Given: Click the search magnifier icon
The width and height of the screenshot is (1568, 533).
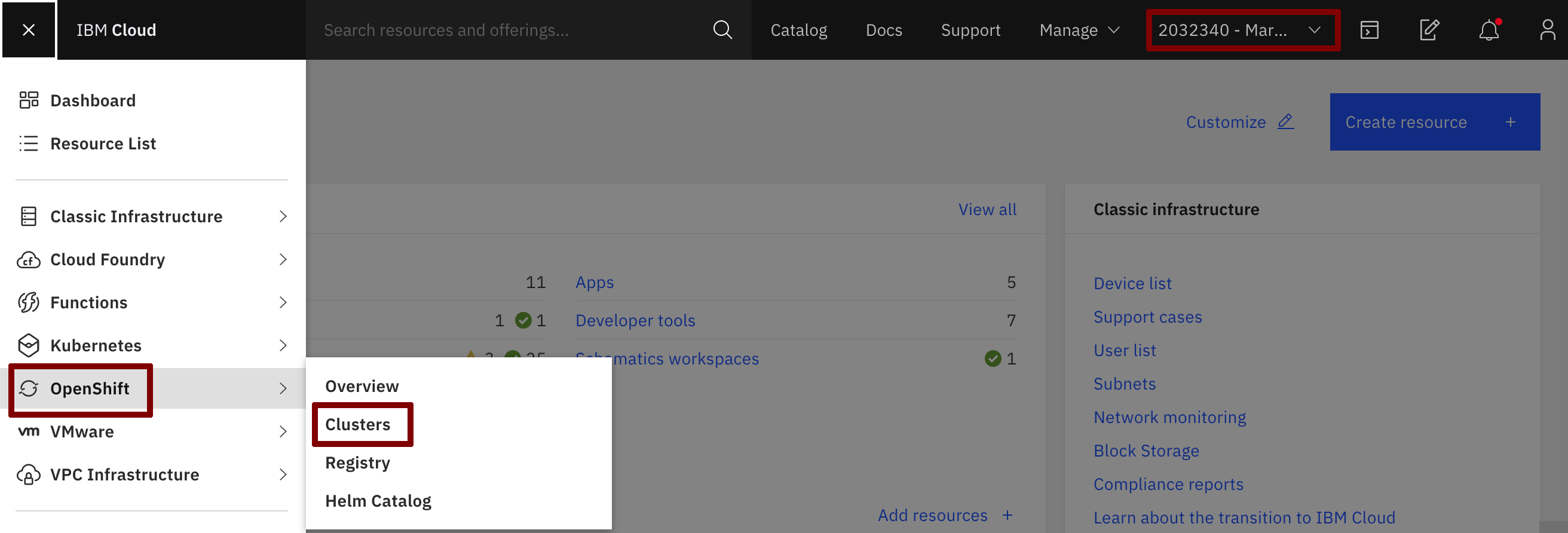Looking at the screenshot, I should point(722,30).
